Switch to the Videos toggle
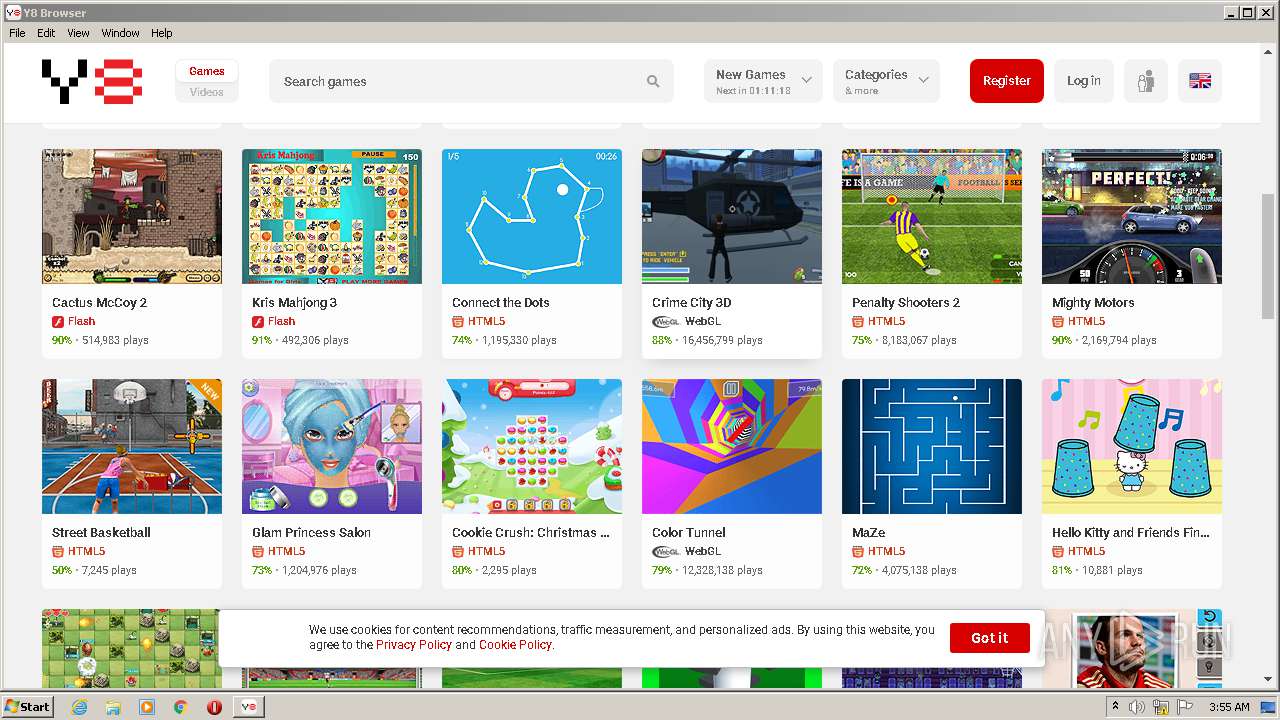Screen dimensions: 1280x720 pos(207,92)
